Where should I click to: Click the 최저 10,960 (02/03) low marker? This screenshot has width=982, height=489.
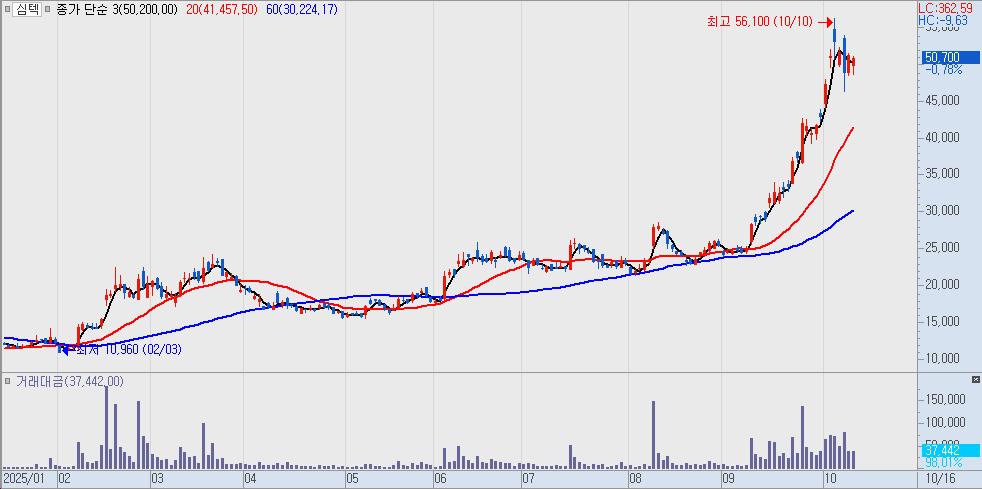pyautogui.click(x=128, y=350)
